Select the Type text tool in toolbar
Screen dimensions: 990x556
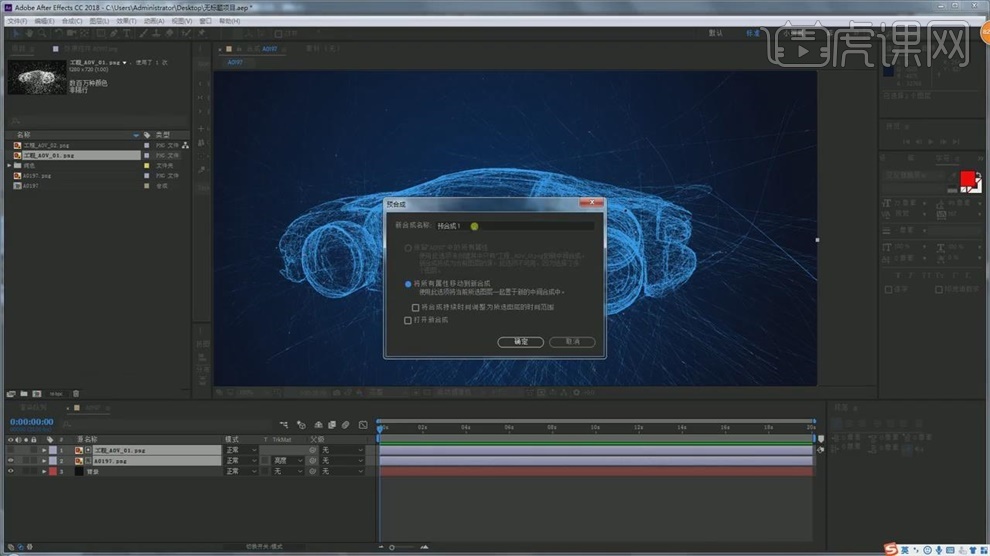tap(126, 33)
